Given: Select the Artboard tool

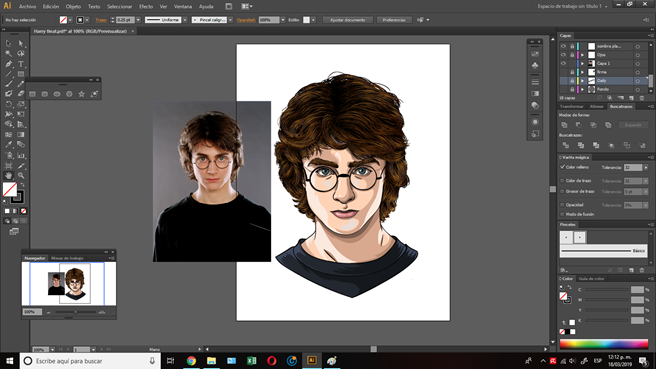Looking at the screenshot, I should click(x=8, y=166).
